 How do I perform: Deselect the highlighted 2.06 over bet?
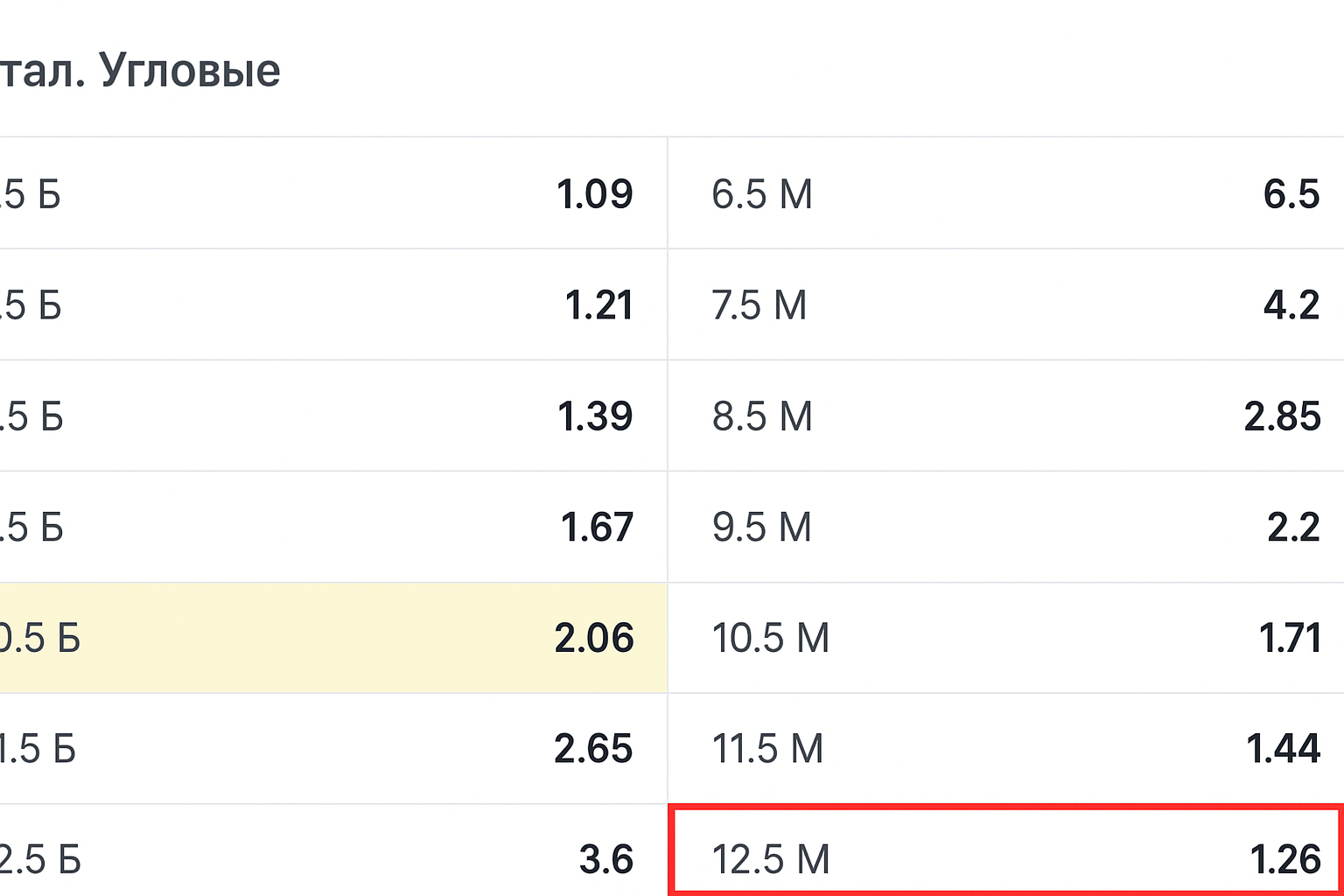(x=332, y=638)
